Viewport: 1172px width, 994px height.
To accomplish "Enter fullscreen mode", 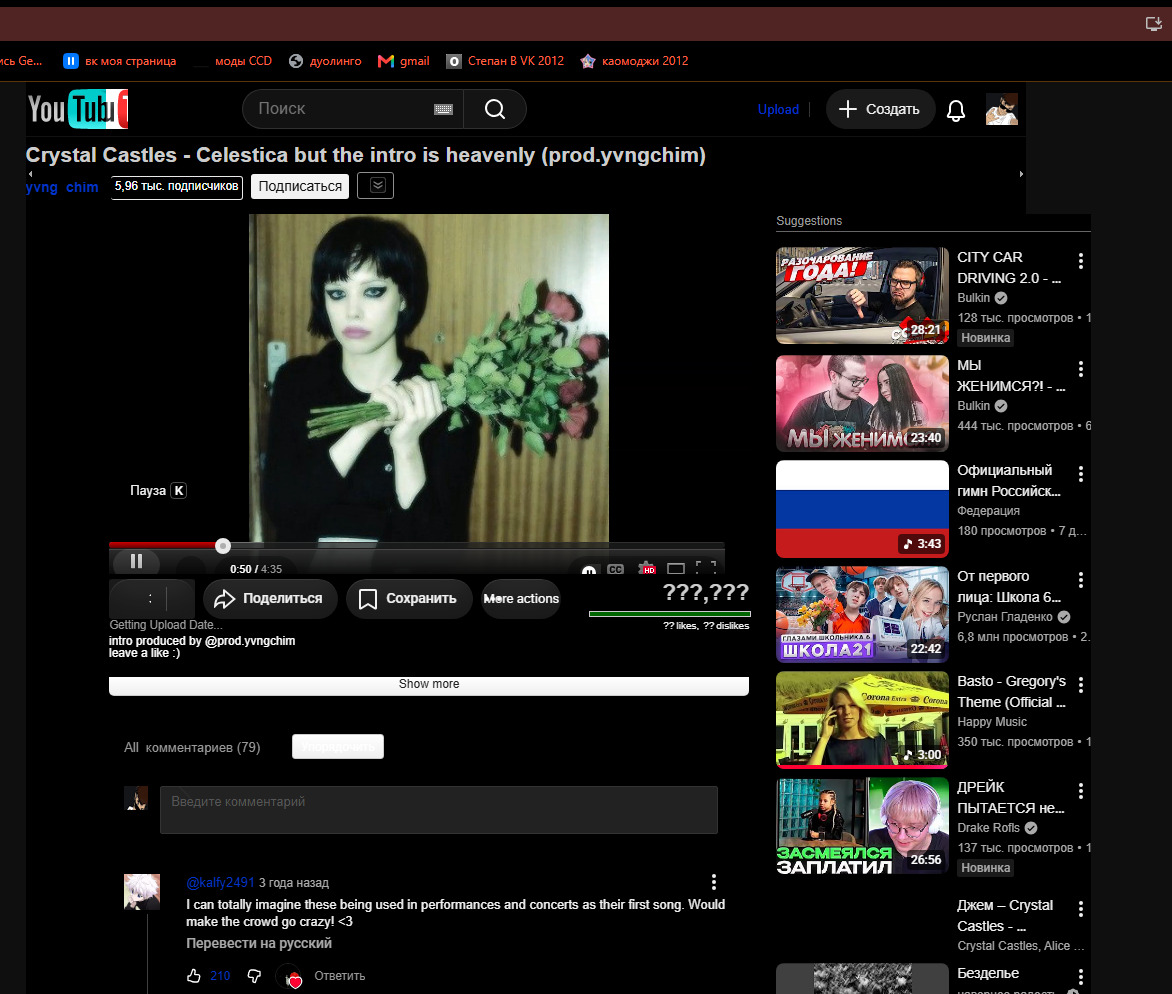I will [706, 568].
